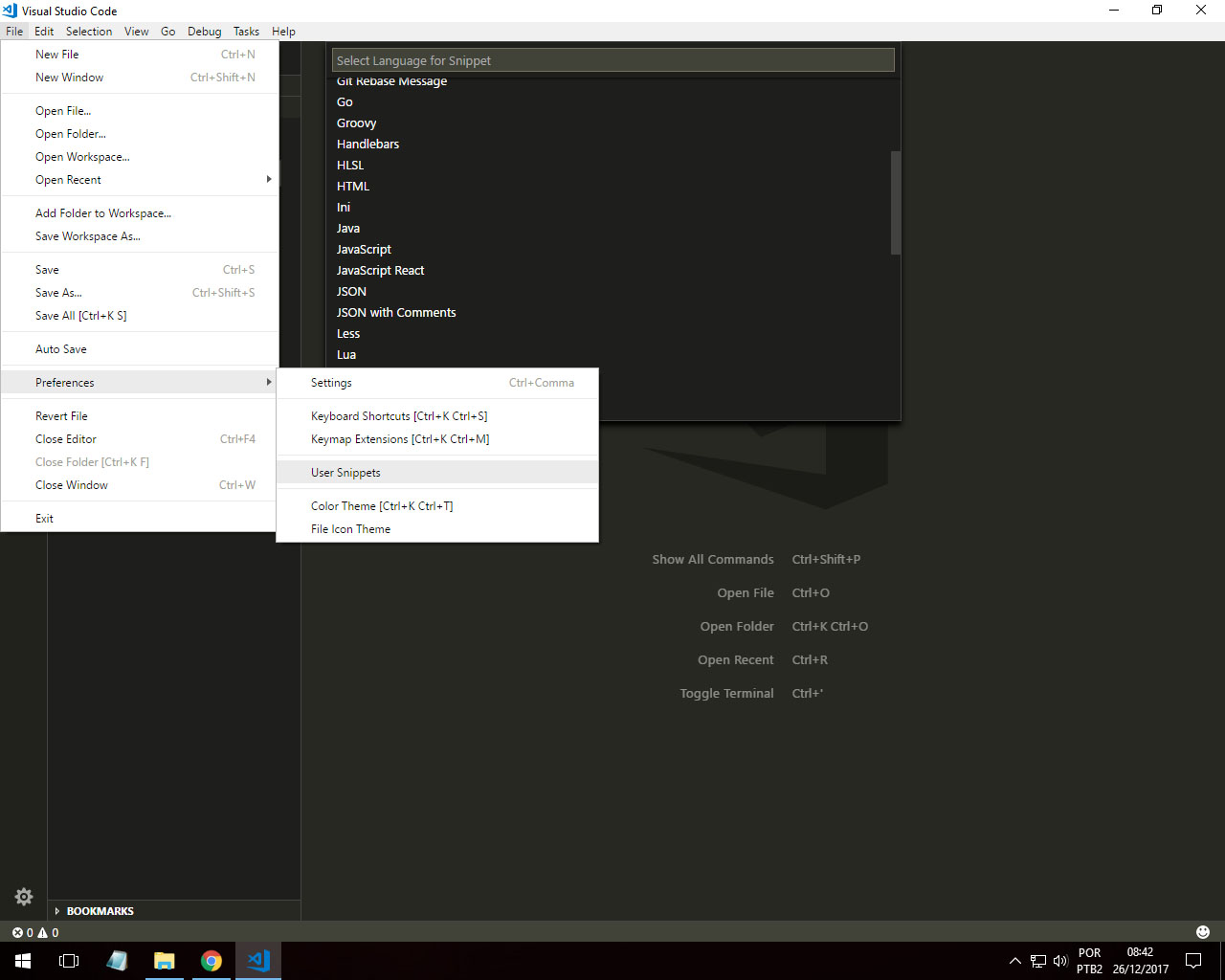This screenshot has width=1225, height=980.
Task: Open Keyboard Shortcuts submenu entry
Action: (x=437, y=416)
